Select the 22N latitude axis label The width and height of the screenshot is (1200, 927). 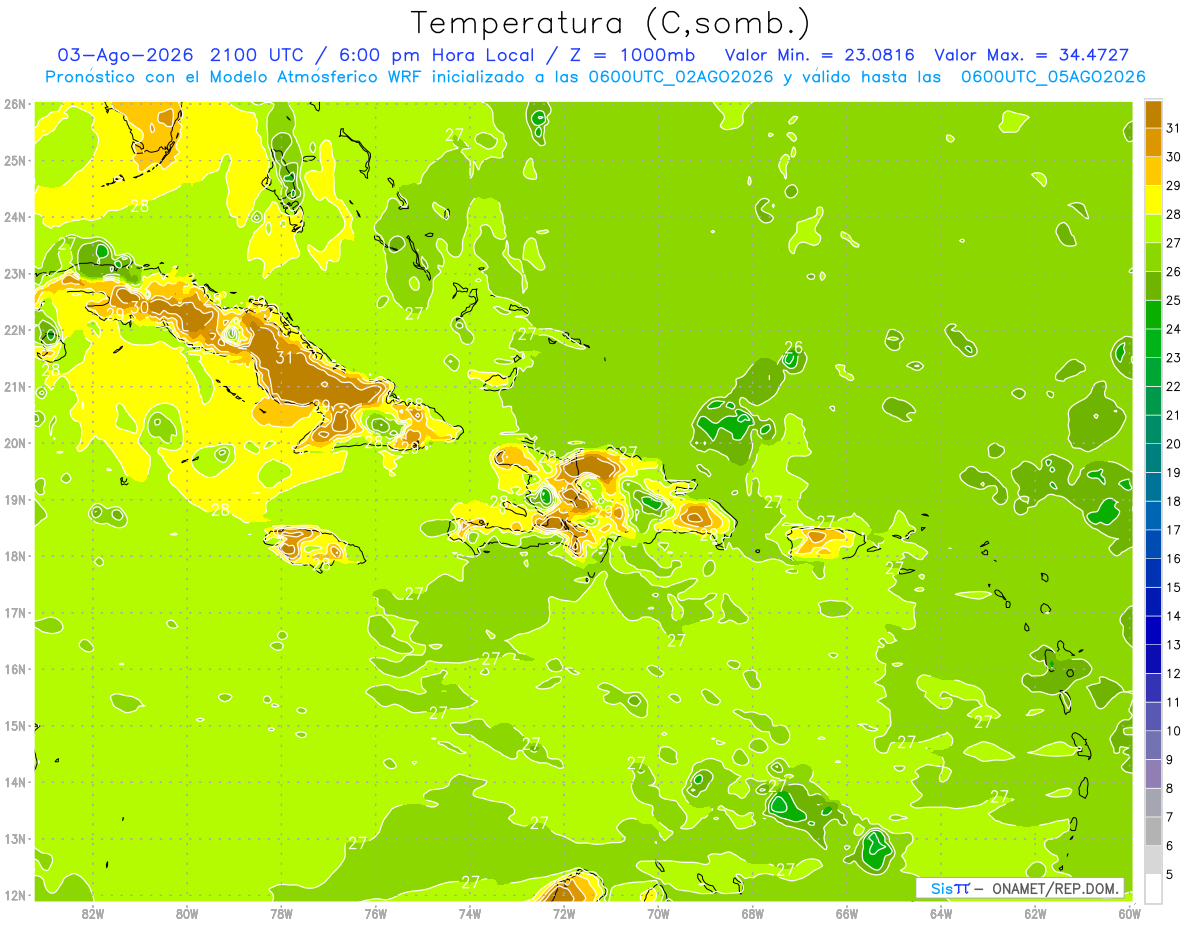[x=14, y=330]
